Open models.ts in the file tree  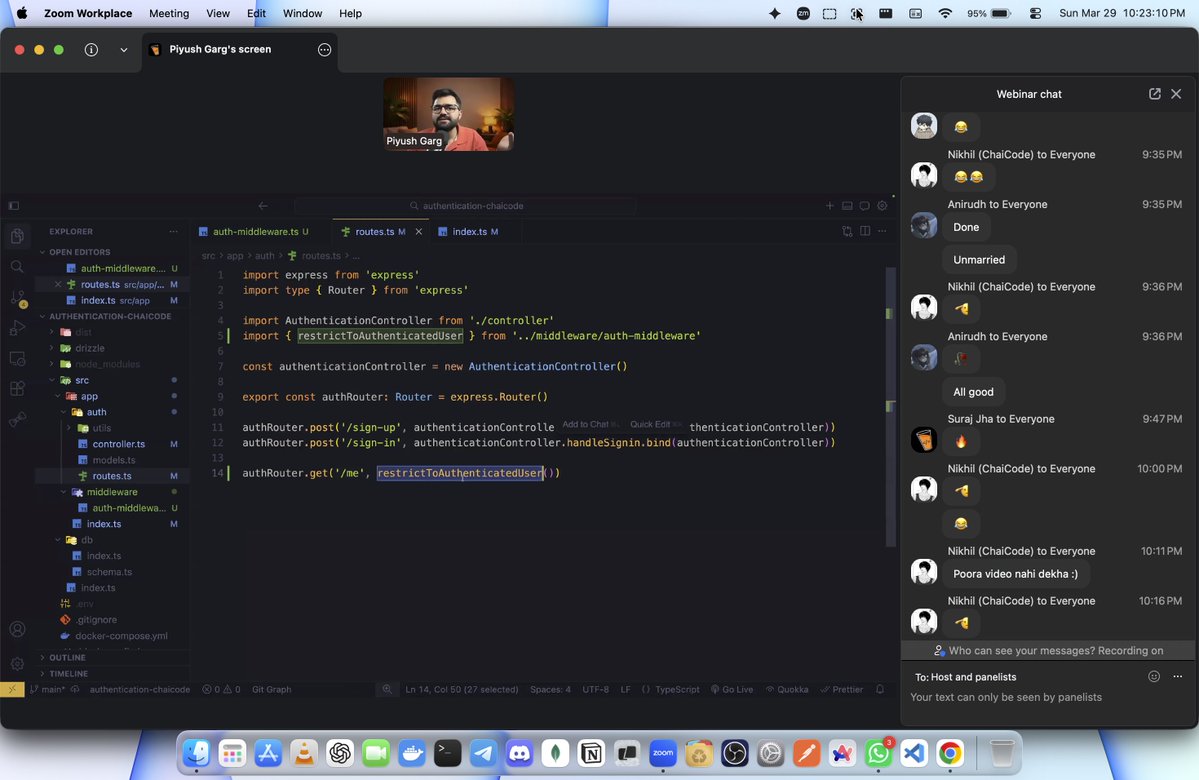pos(114,460)
